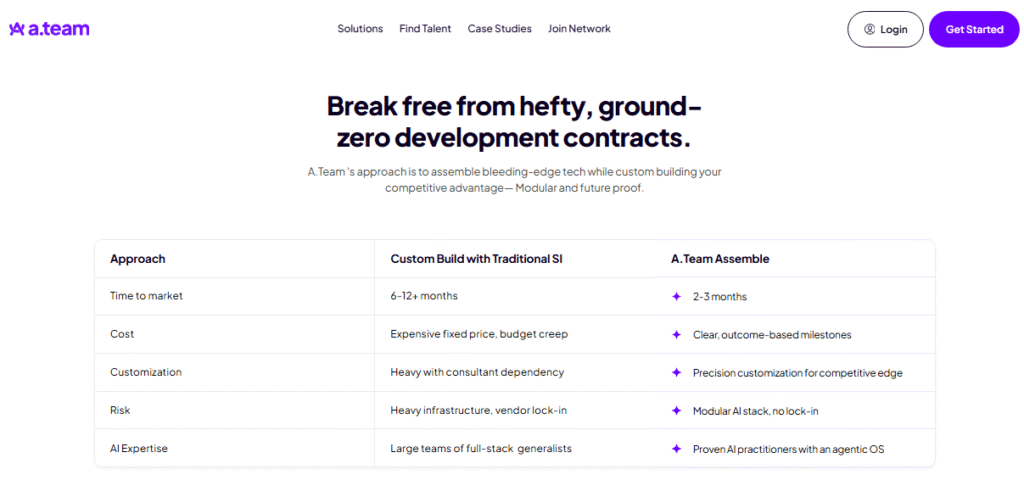1024x486 pixels.
Task: Click sparkle icon beside Proven AI practitioners
Action: tap(676, 449)
